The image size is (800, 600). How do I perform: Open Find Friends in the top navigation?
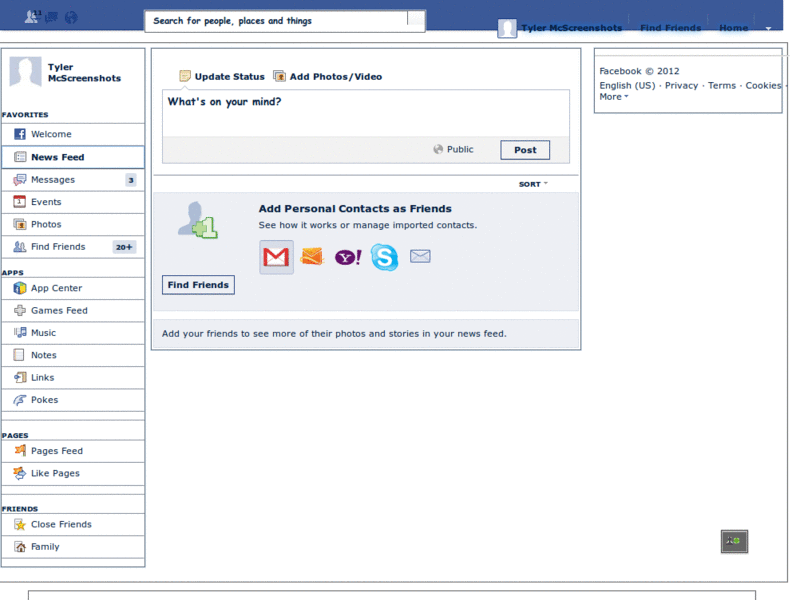click(x=670, y=28)
